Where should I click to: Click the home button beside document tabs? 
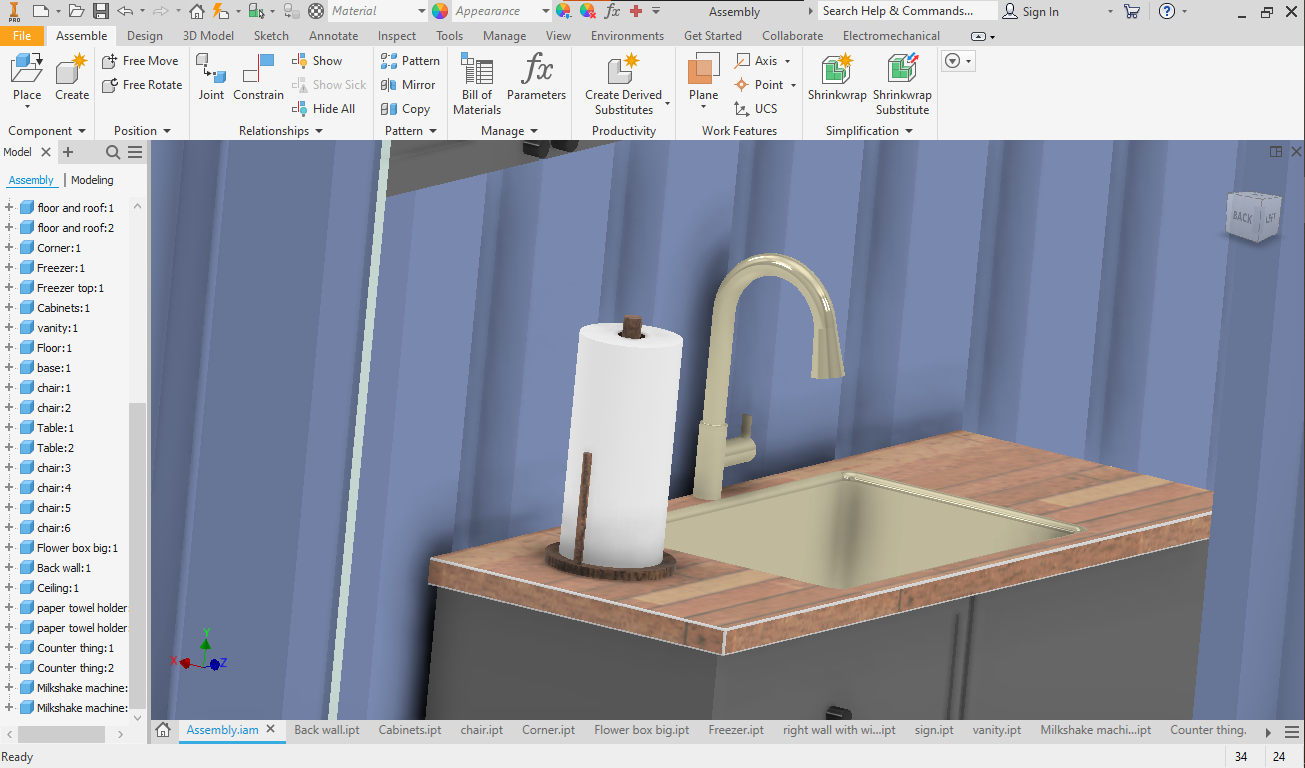[x=163, y=730]
